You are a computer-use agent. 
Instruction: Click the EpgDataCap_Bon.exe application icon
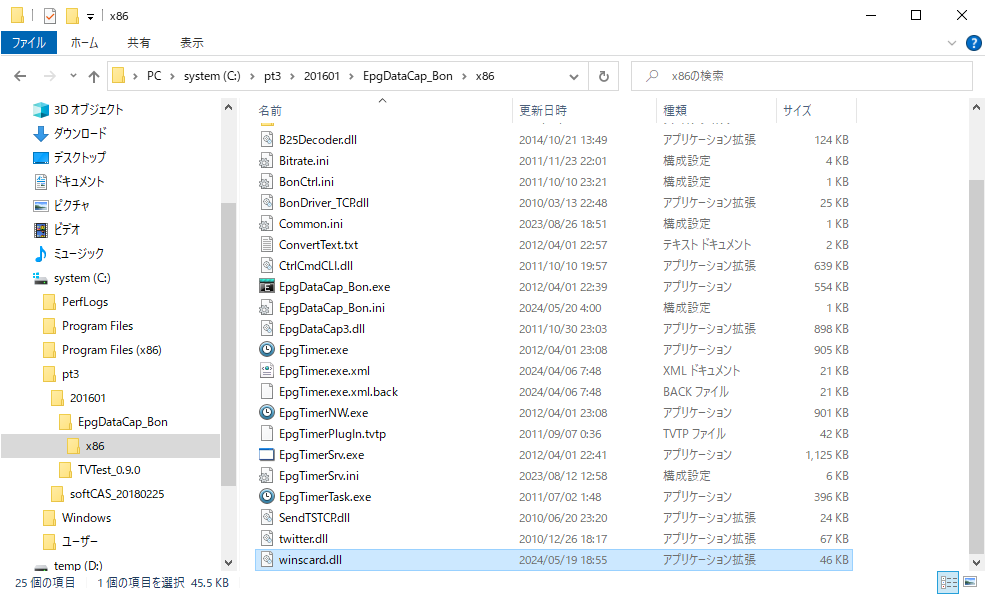click(x=267, y=286)
